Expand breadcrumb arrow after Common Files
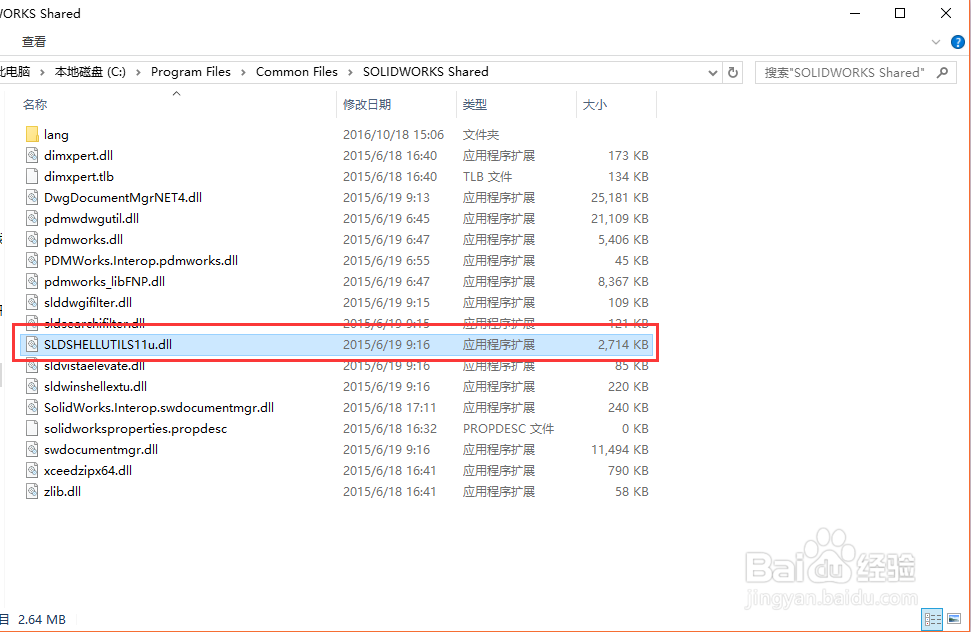This screenshot has width=971, height=632. click(x=350, y=72)
